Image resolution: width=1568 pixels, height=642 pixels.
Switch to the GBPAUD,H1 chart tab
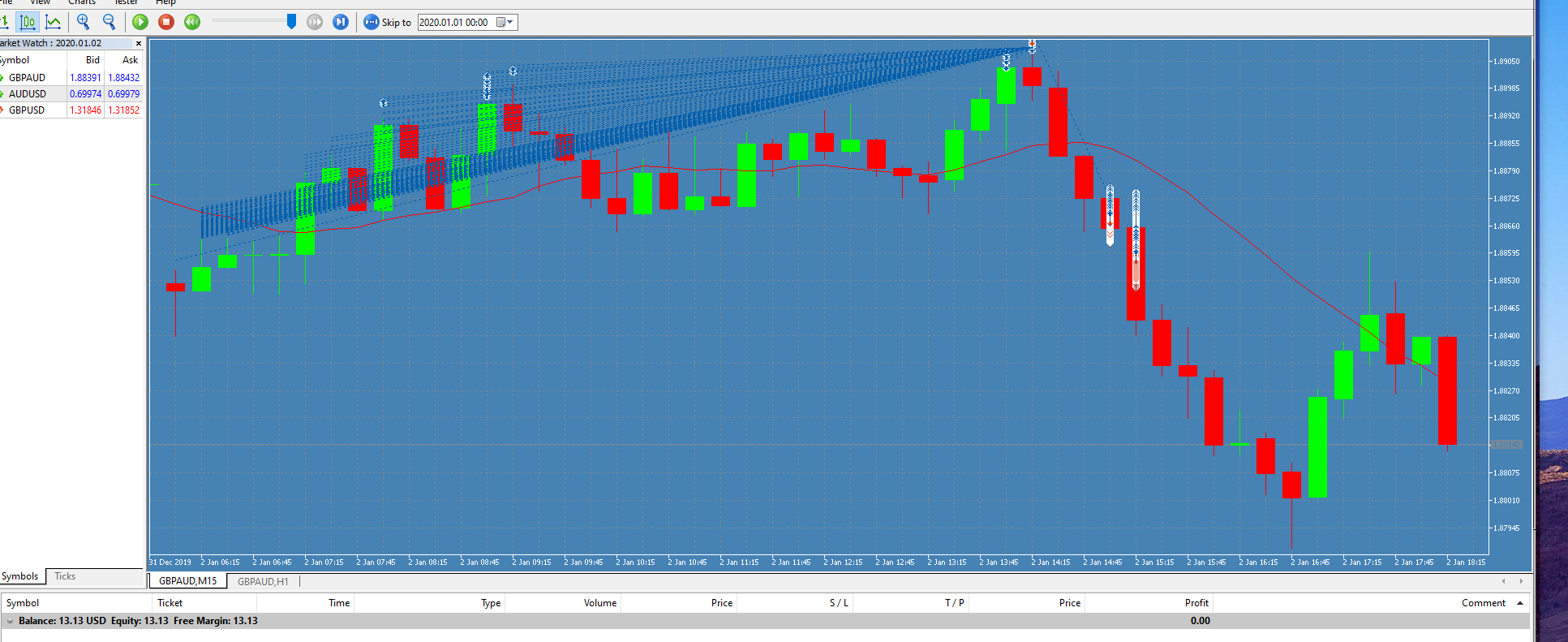pyautogui.click(x=263, y=581)
